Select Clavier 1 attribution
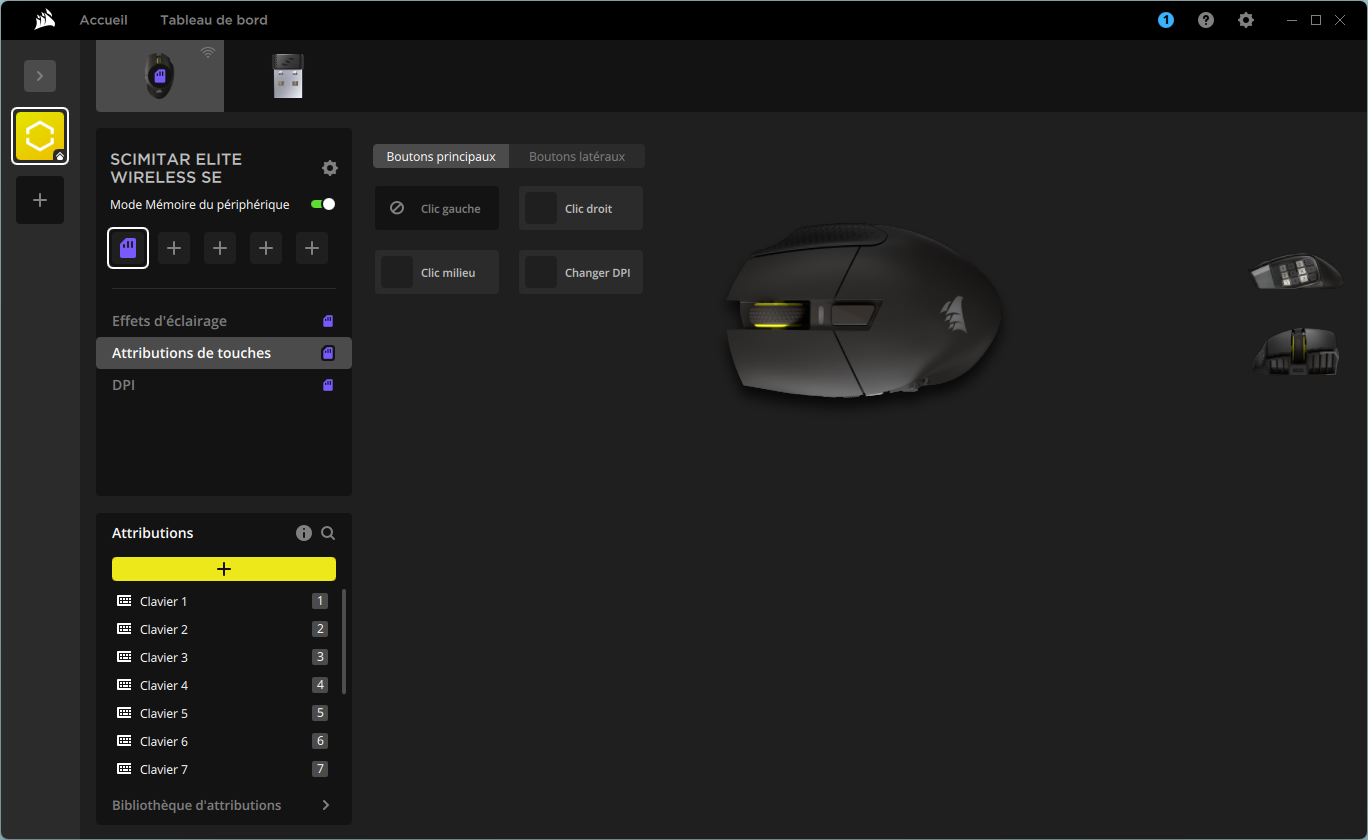This screenshot has height=840, width=1368. (222, 601)
